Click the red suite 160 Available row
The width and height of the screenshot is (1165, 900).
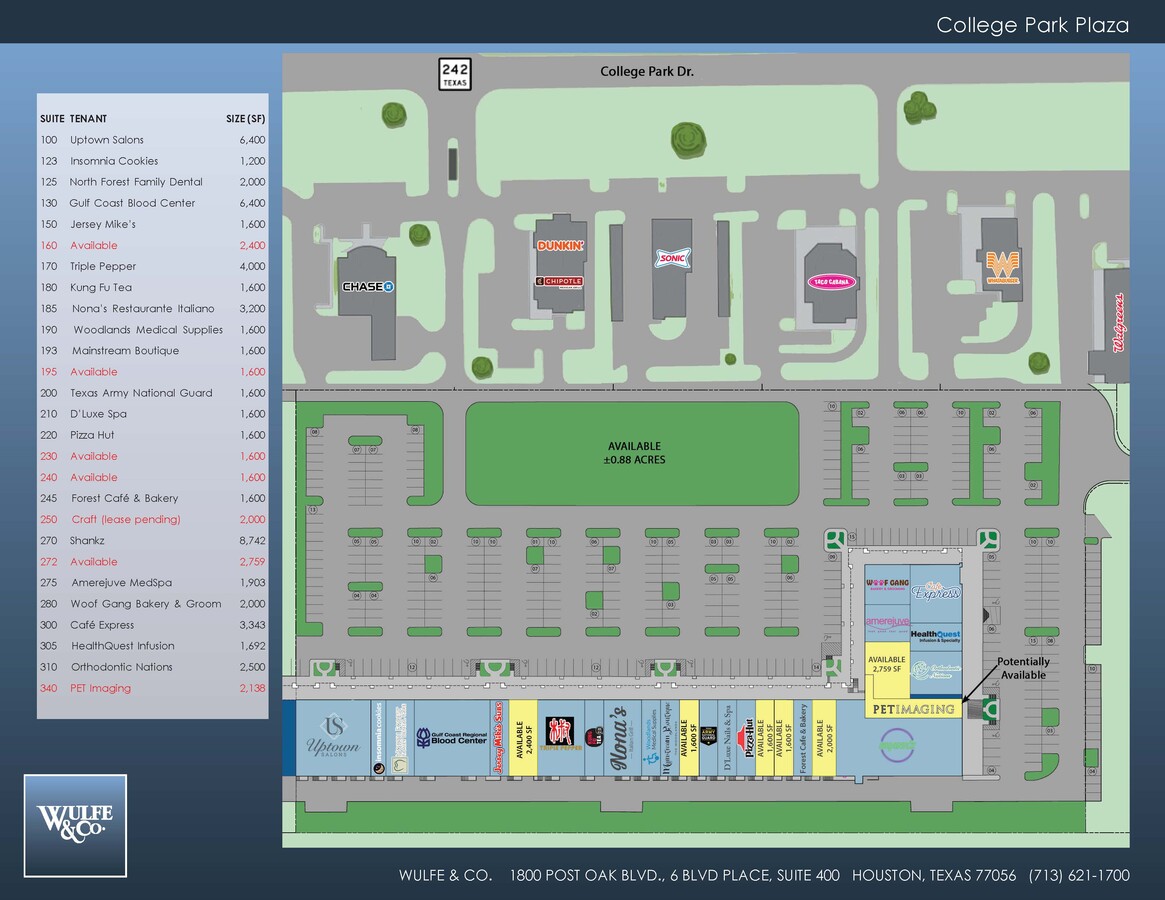point(152,245)
